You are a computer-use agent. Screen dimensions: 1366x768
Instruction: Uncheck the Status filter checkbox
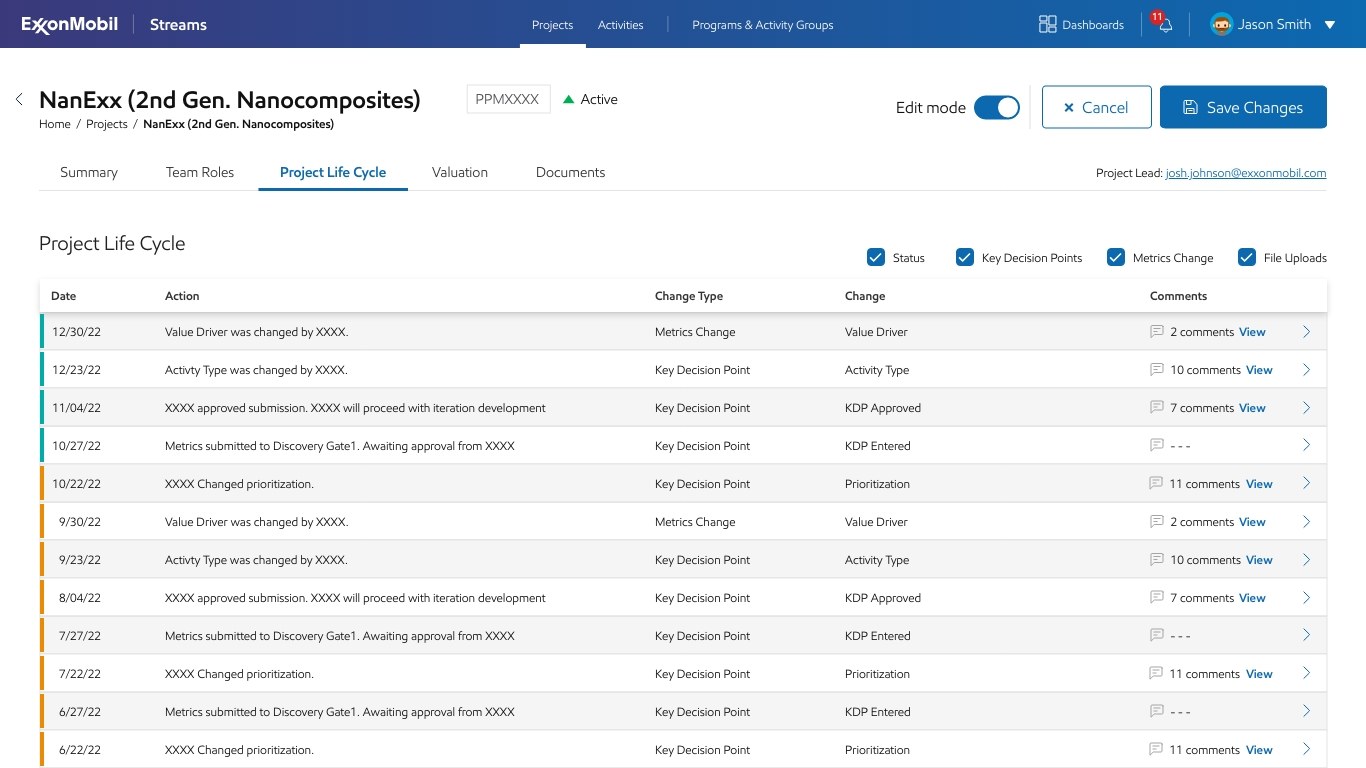pos(876,257)
